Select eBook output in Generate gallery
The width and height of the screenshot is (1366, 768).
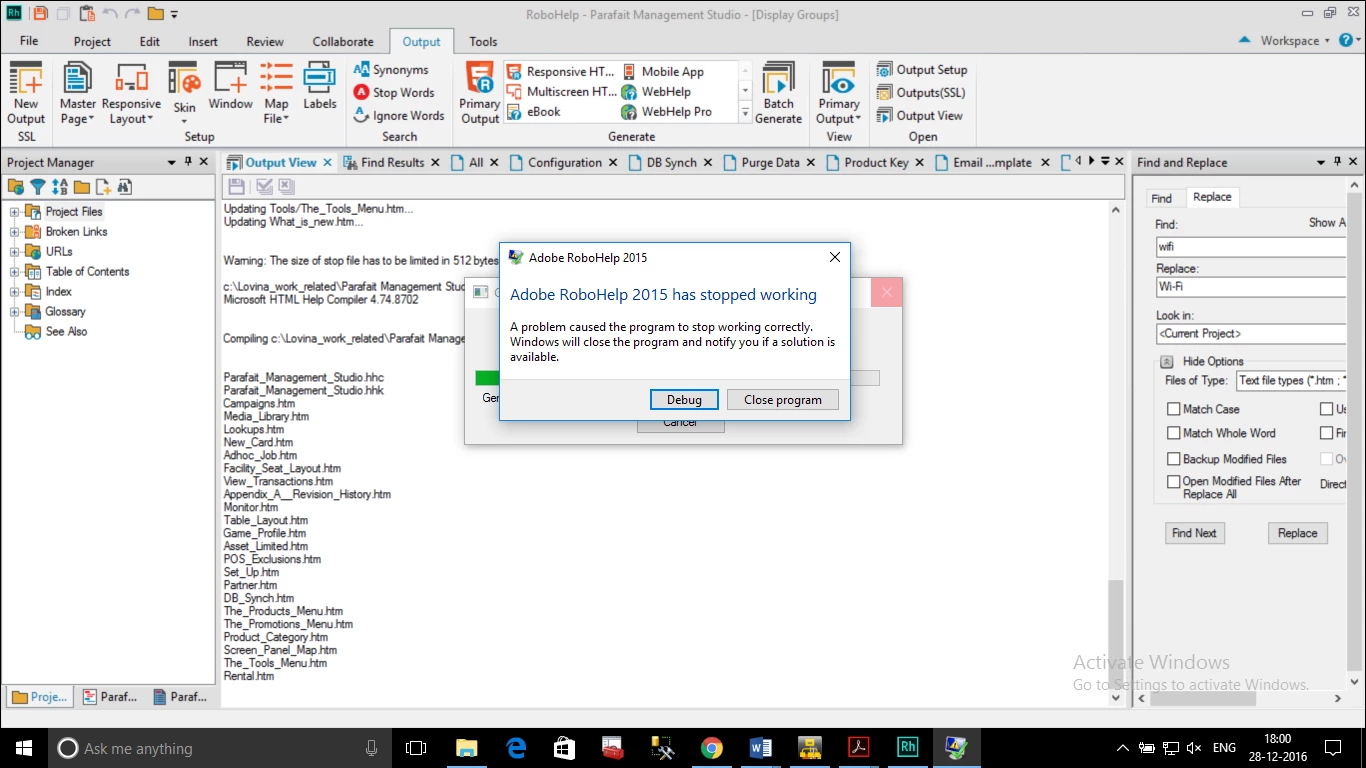(x=534, y=112)
